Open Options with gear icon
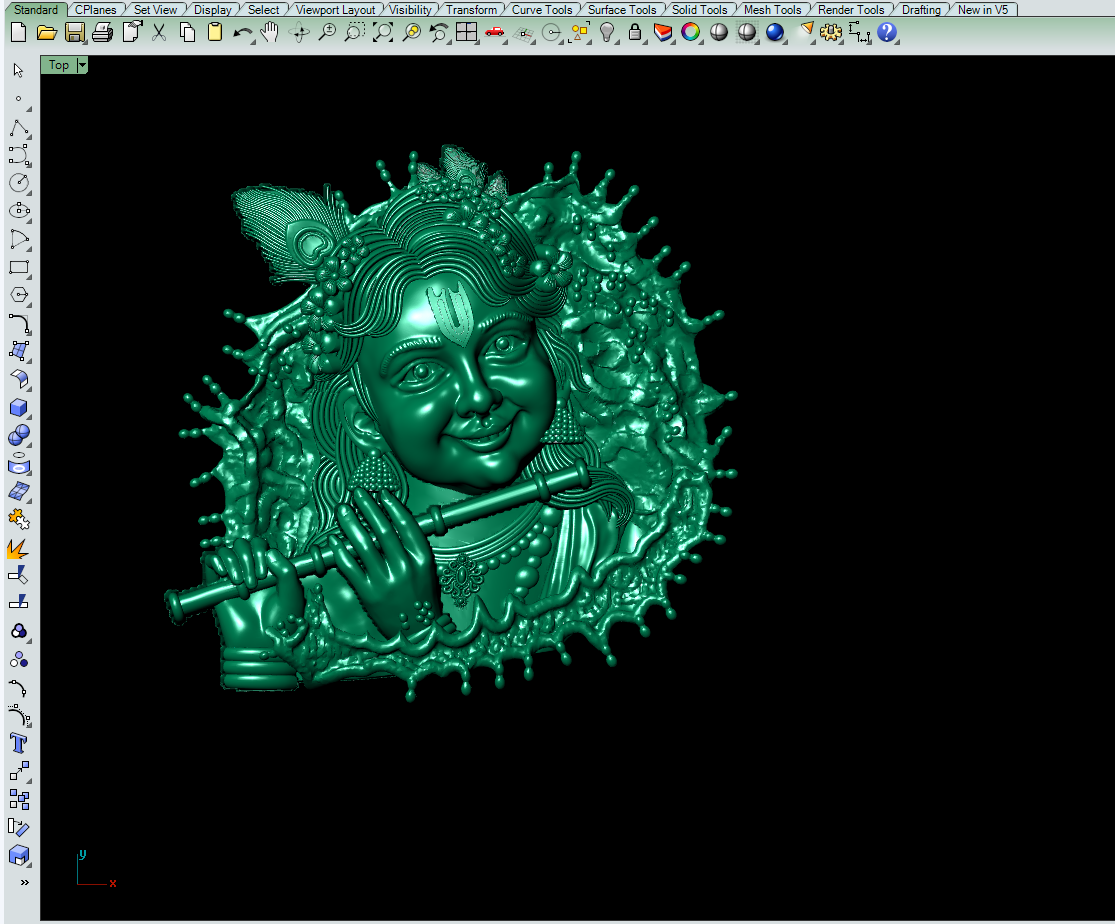This screenshot has width=1115, height=924. pyautogui.click(x=831, y=33)
